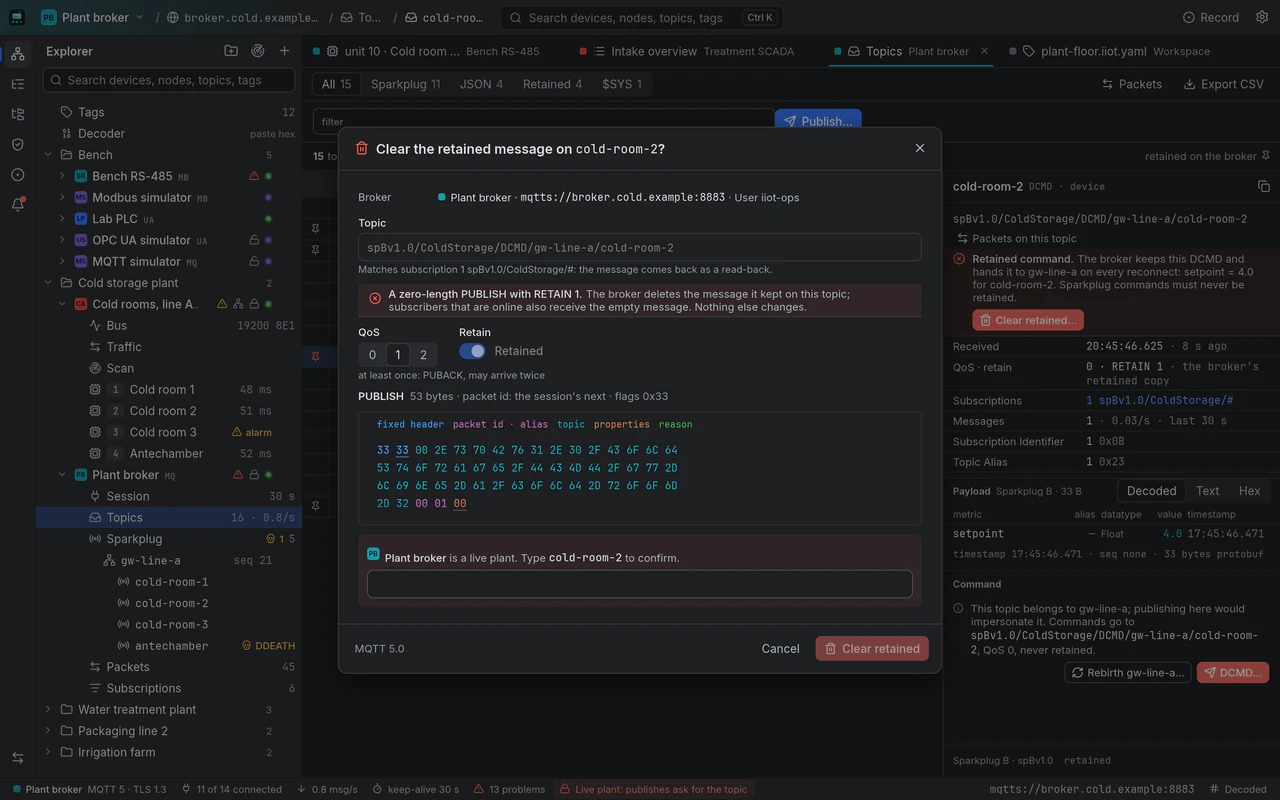Screen dimensions: 1280x800
Task: Select the Retained 4 filter tab
Action: point(552,84)
